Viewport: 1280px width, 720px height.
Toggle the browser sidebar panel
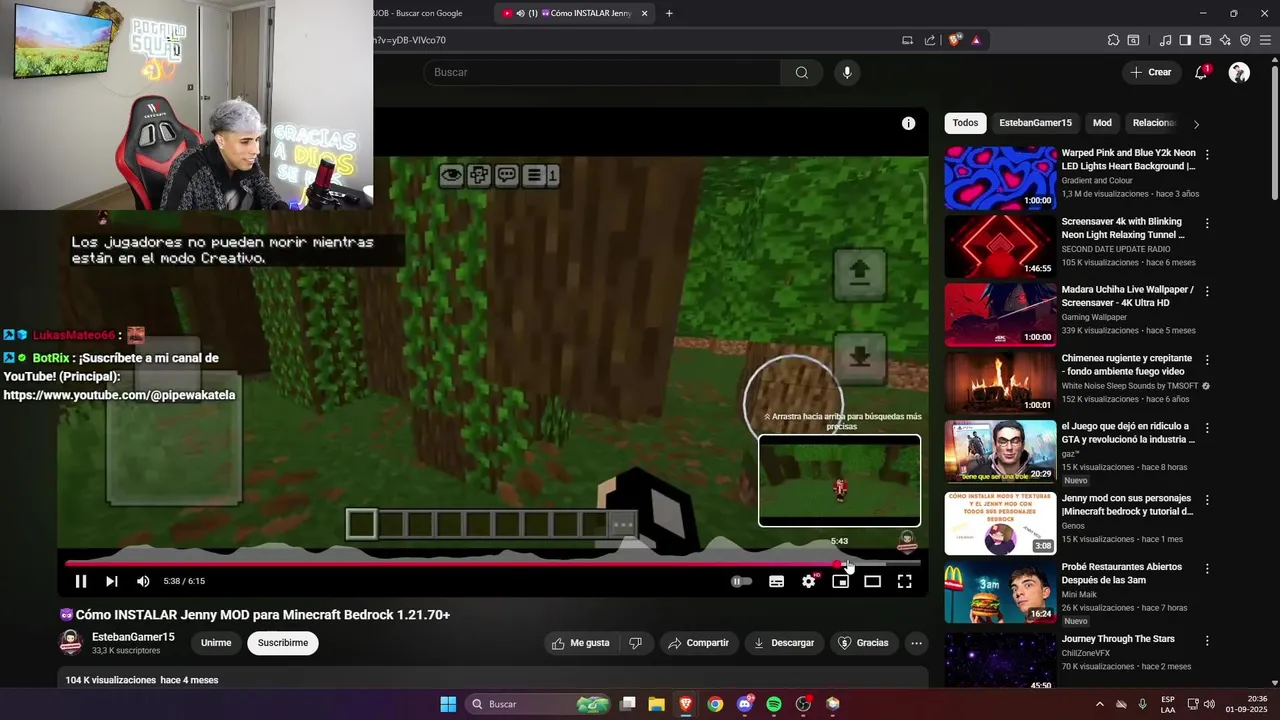coord(1185,40)
